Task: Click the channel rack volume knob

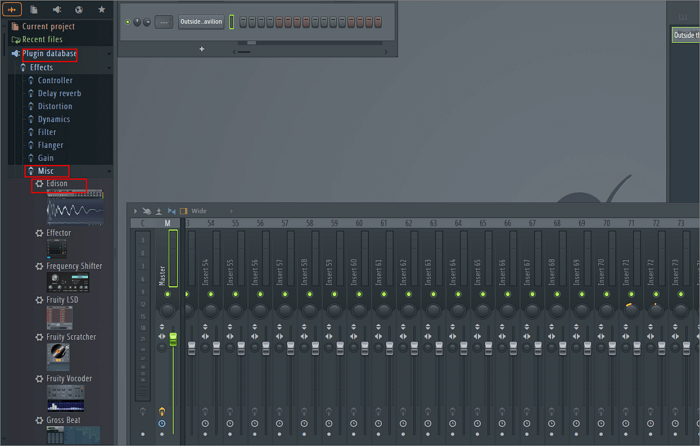Action: pos(146,22)
